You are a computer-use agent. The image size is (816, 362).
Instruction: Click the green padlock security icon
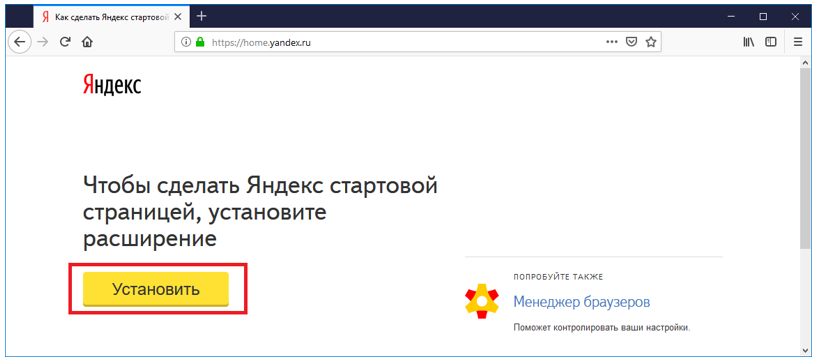pos(199,43)
